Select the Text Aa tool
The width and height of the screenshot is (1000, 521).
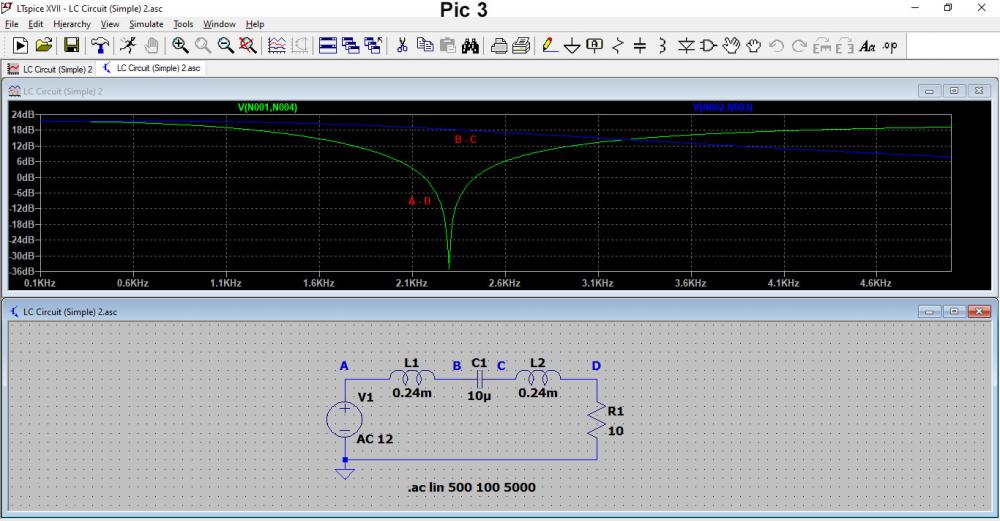[x=867, y=45]
